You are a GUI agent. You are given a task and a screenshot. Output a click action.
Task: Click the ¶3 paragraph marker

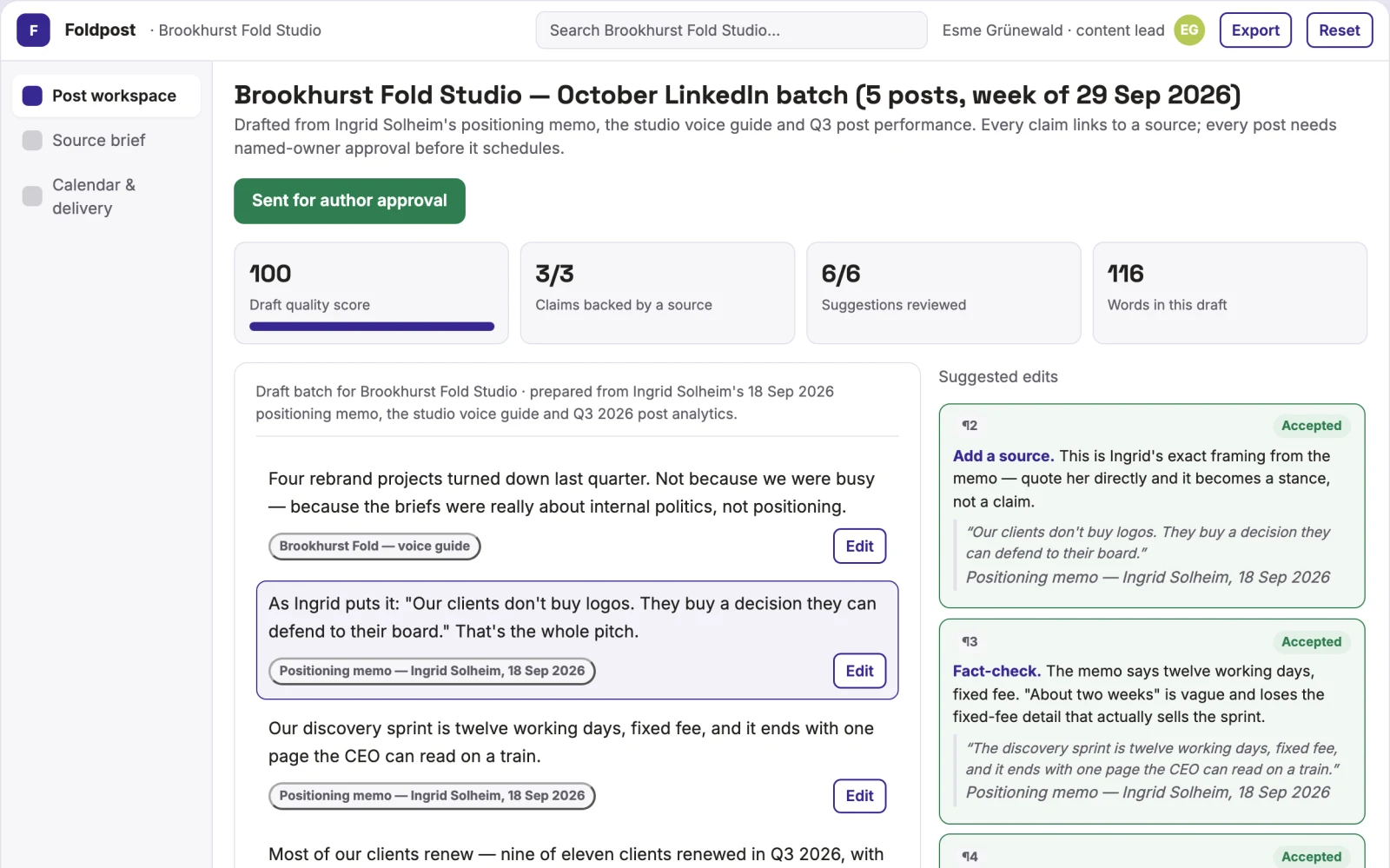point(970,642)
